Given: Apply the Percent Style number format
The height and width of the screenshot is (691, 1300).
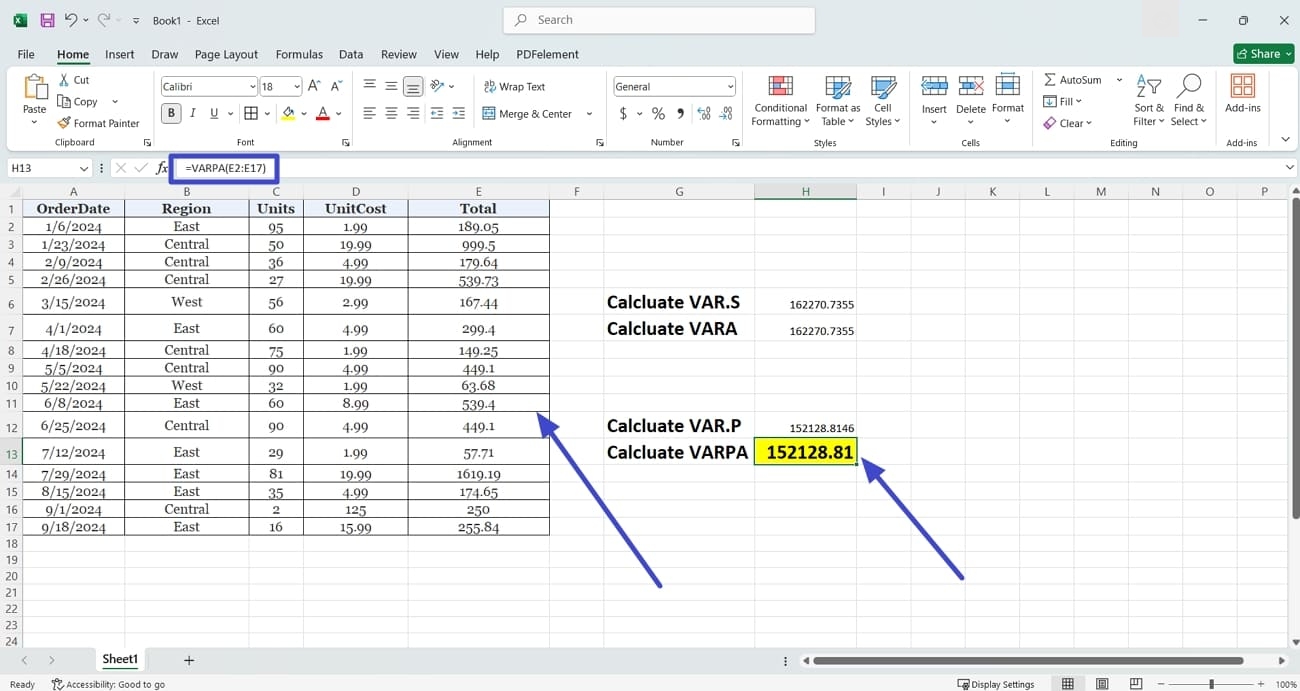Looking at the screenshot, I should [657, 114].
